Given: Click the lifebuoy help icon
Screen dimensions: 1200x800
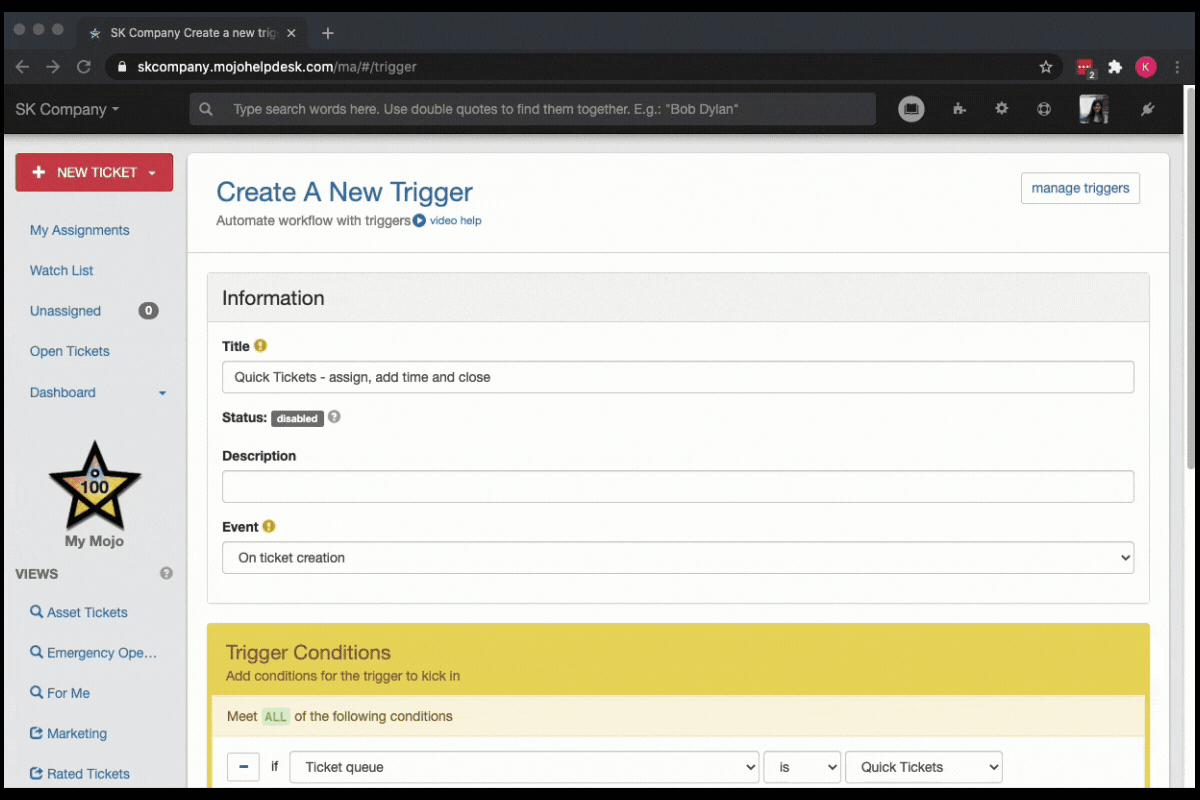Looking at the screenshot, I should pyautogui.click(x=1044, y=109).
